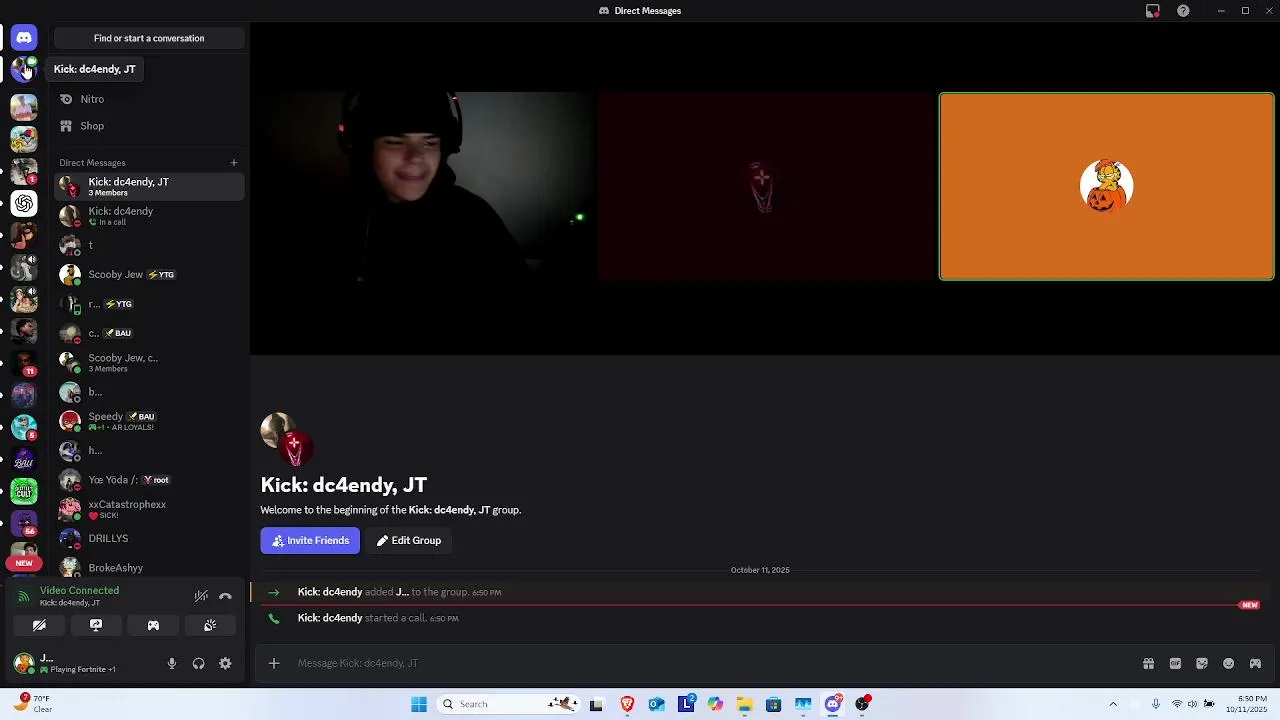Open Scooby Jew YTG direct message

point(149,274)
